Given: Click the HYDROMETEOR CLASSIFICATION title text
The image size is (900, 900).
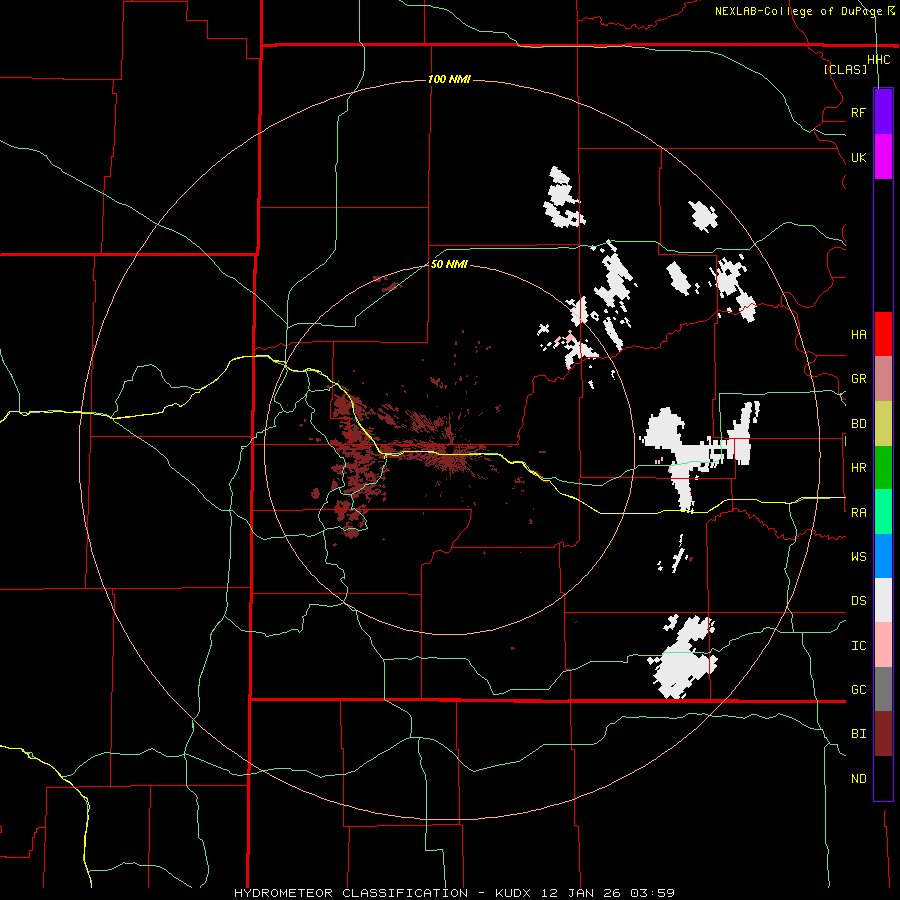Looking at the screenshot, I should click(351, 893).
